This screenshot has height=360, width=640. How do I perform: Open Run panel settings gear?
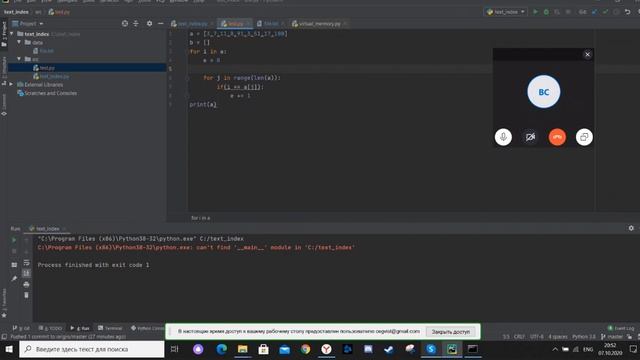pyautogui.click(x=631, y=228)
